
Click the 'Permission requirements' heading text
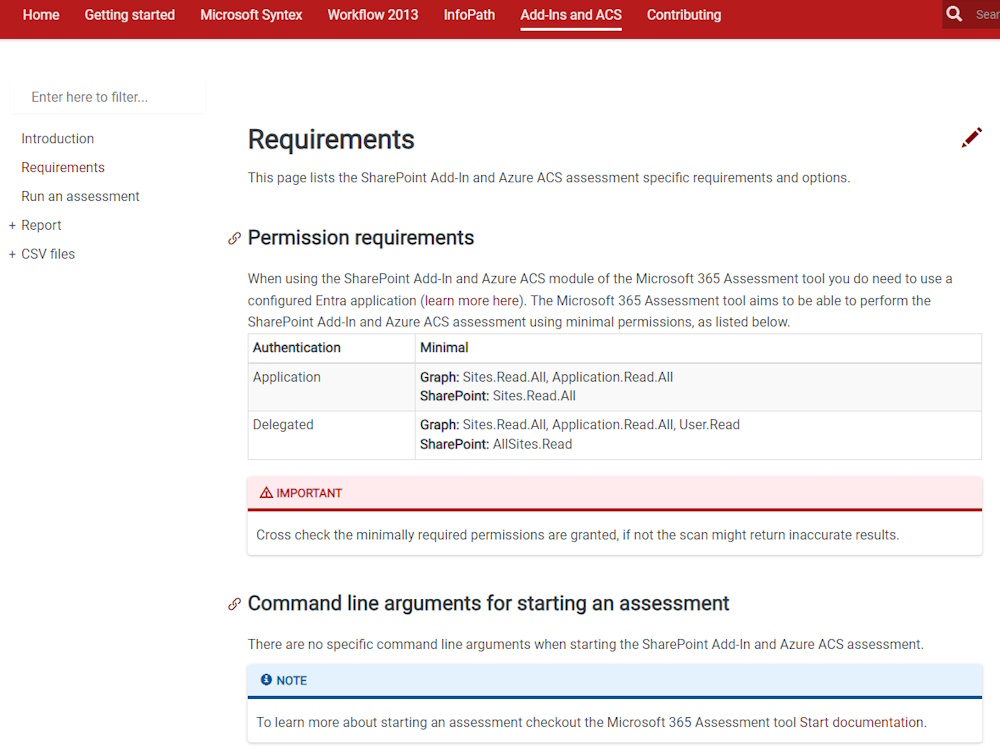360,238
